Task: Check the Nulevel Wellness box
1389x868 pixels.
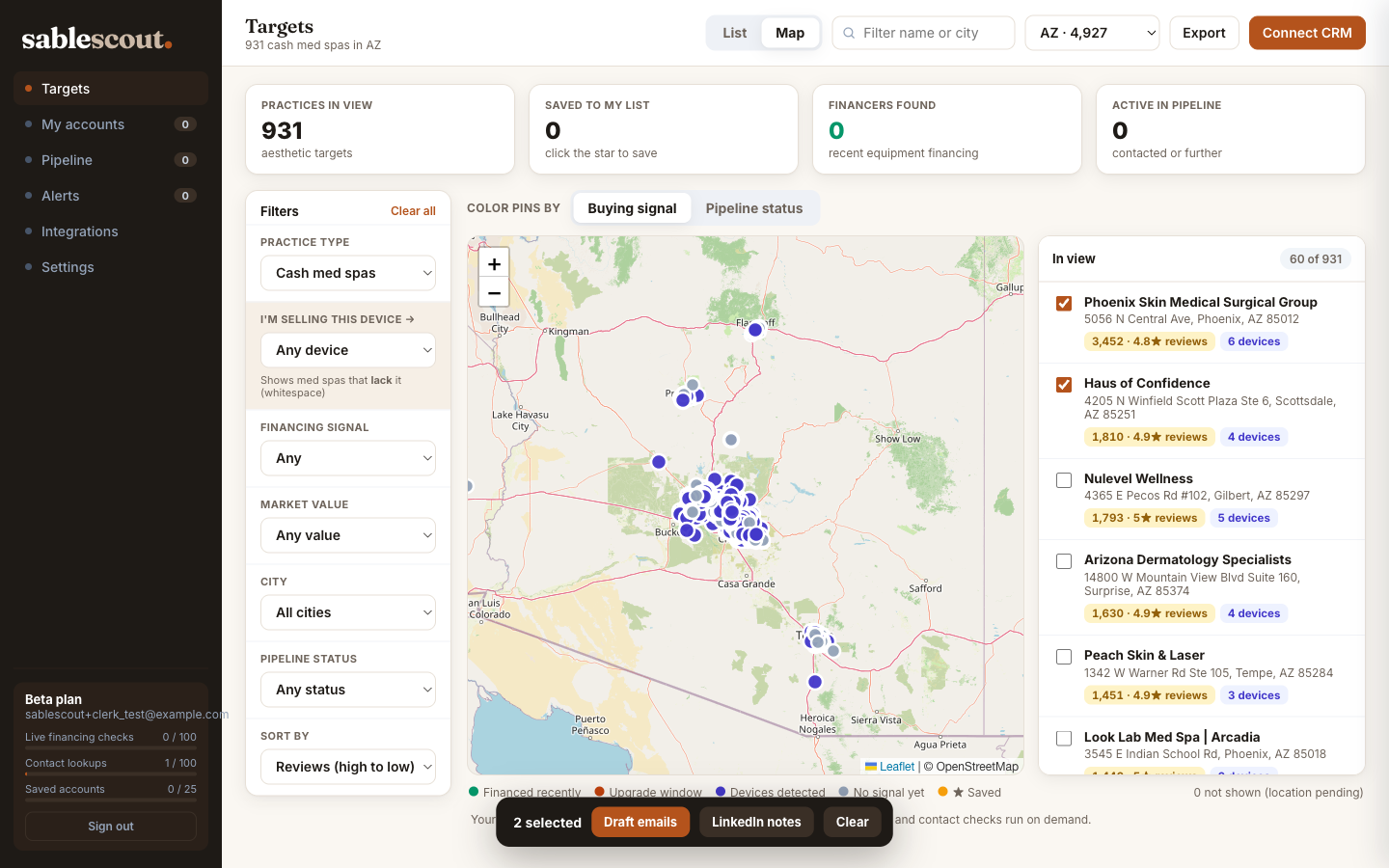Action: point(1064,479)
